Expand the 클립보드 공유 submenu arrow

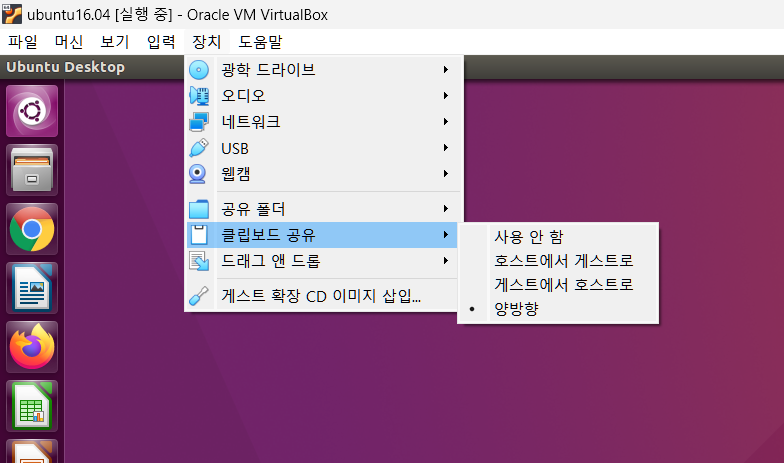(446, 234)
